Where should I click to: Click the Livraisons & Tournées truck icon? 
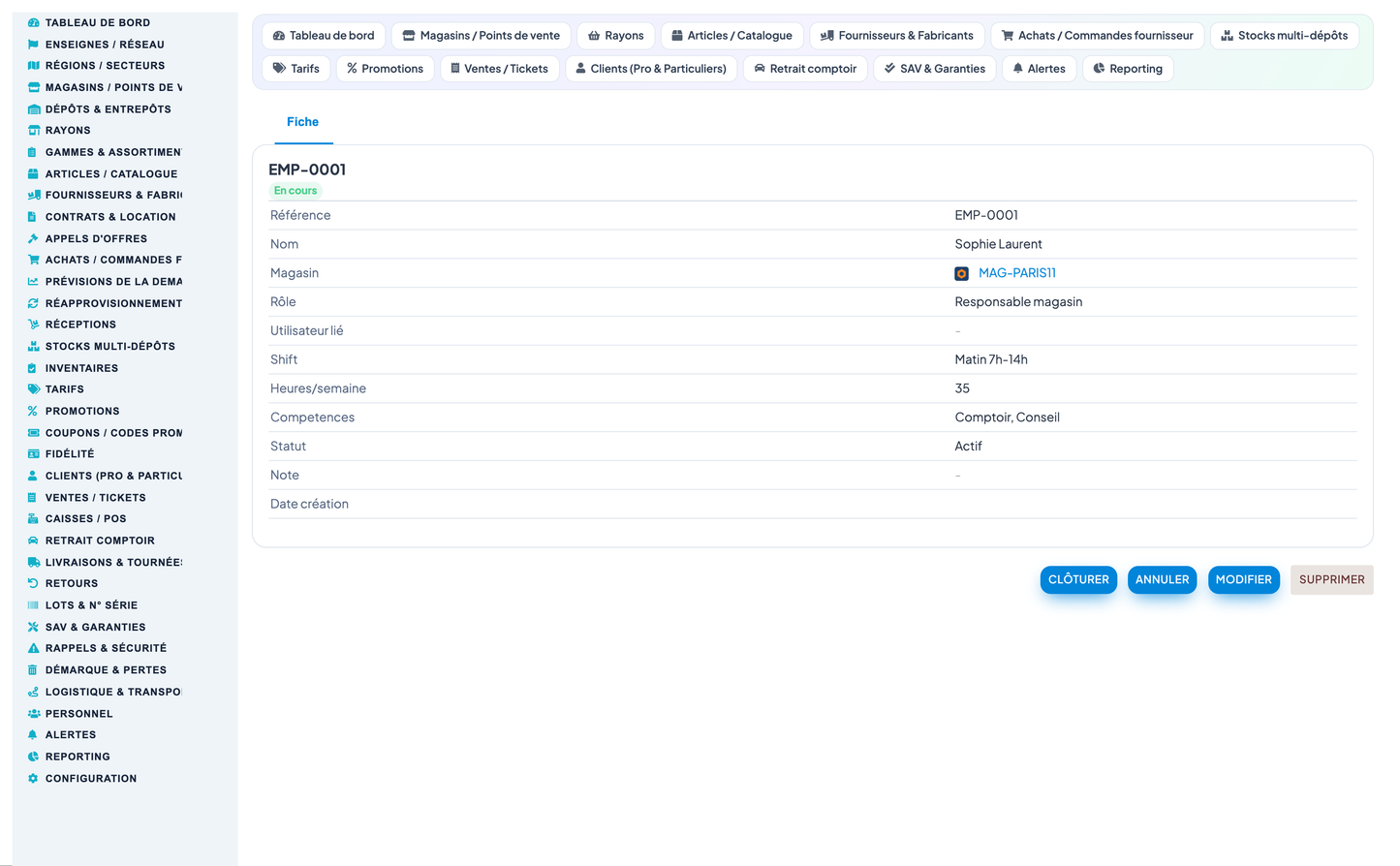[33, 563]
